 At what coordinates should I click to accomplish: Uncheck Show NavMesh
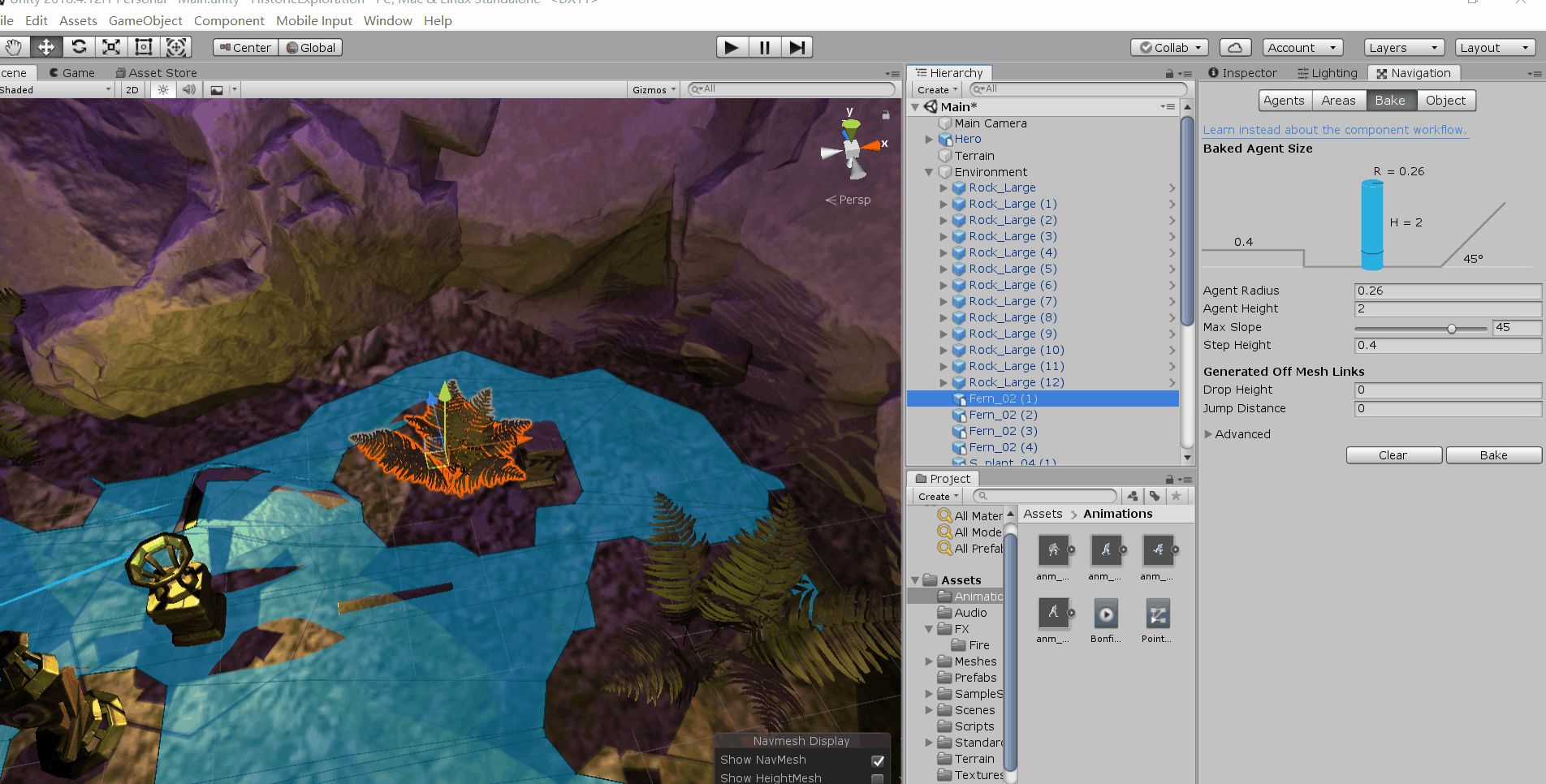[x=878, y=760]
